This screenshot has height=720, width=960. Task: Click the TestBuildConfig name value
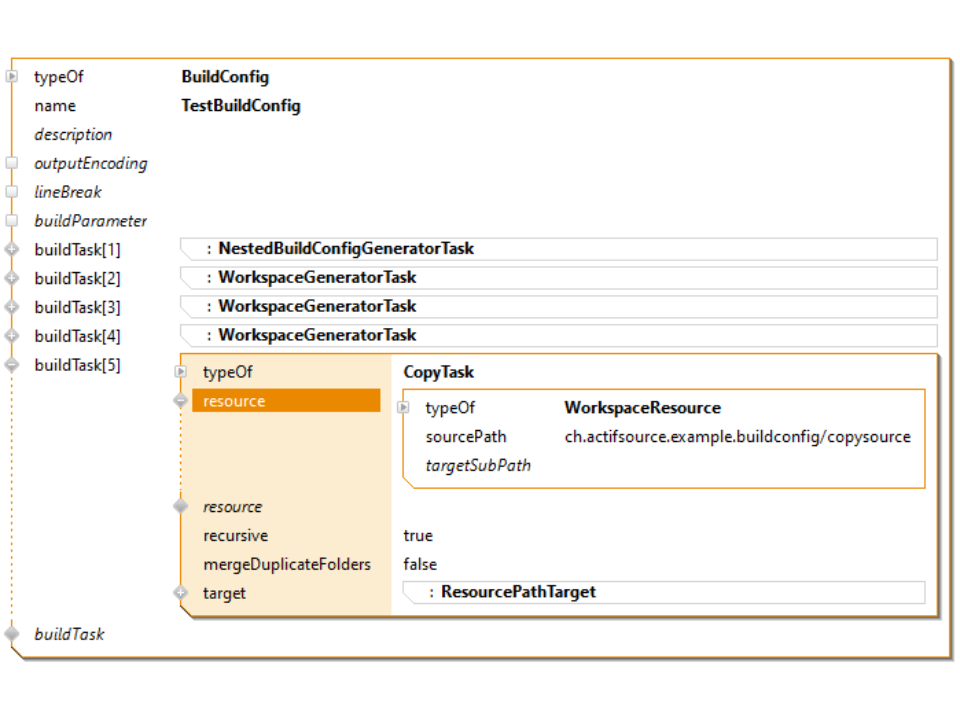click(241, 106)
